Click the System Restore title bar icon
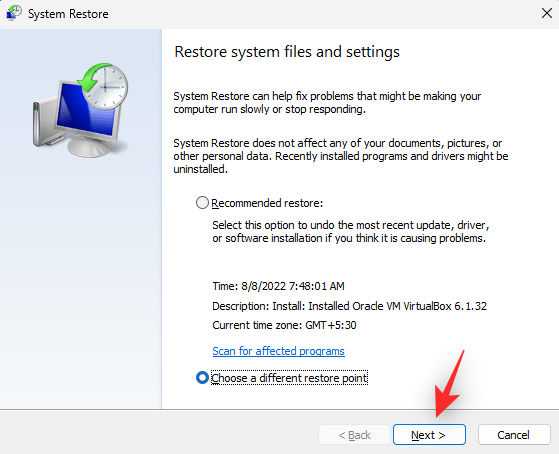 [x=14, y=14]
